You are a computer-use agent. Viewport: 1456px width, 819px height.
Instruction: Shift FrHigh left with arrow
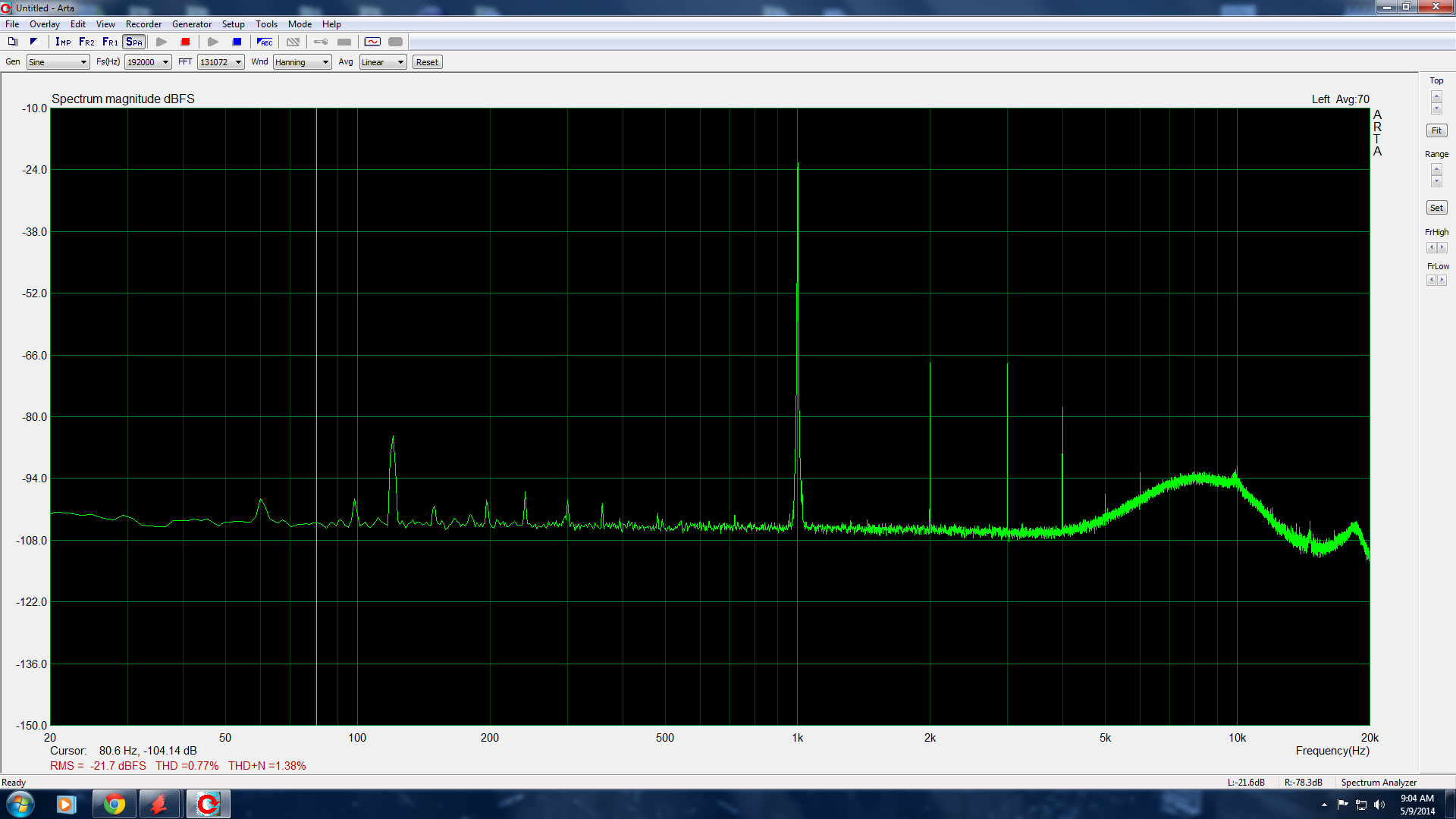click(1431, 247)
